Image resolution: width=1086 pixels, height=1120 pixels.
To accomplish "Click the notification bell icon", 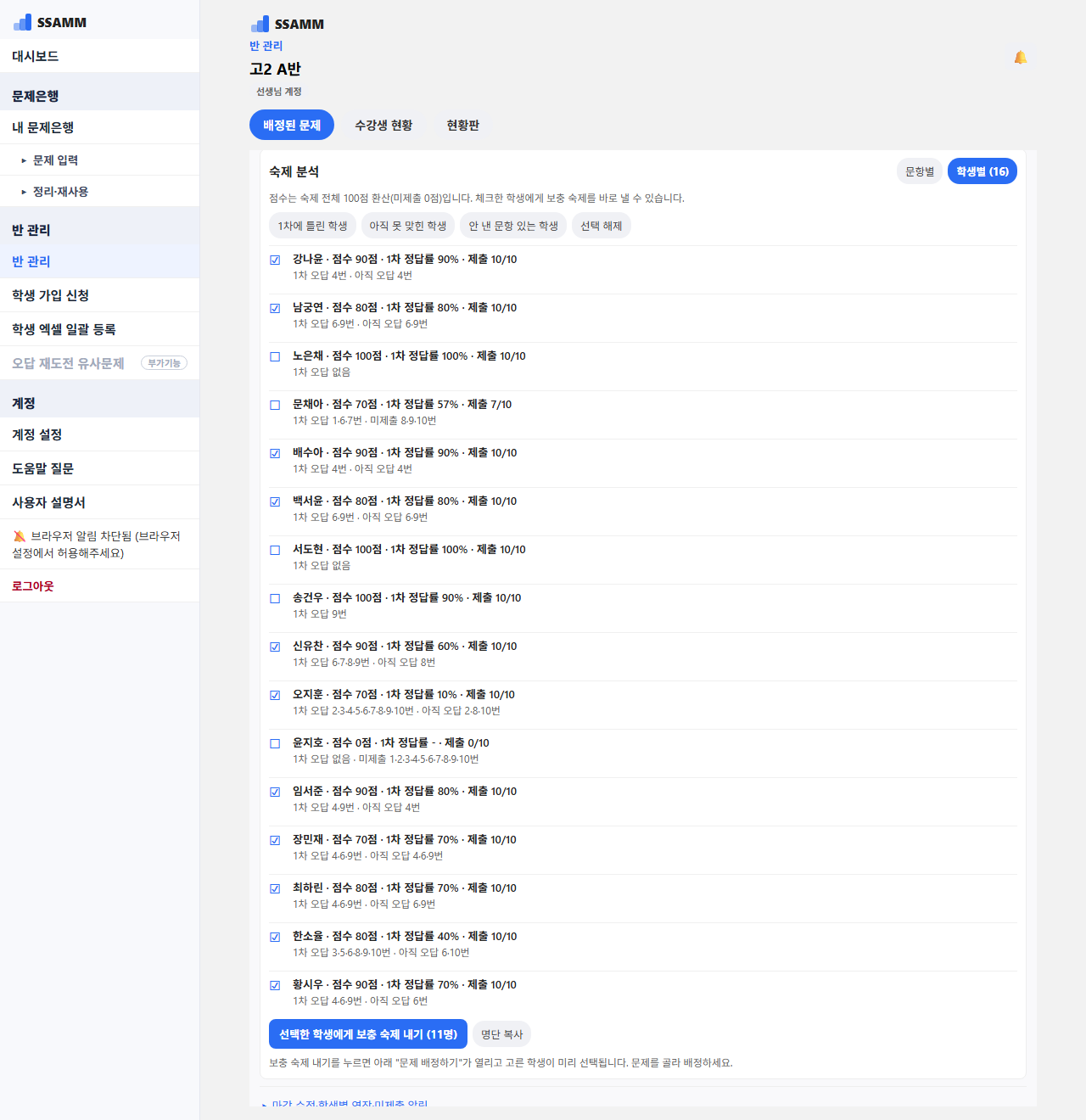I will tap(1020, 58).
